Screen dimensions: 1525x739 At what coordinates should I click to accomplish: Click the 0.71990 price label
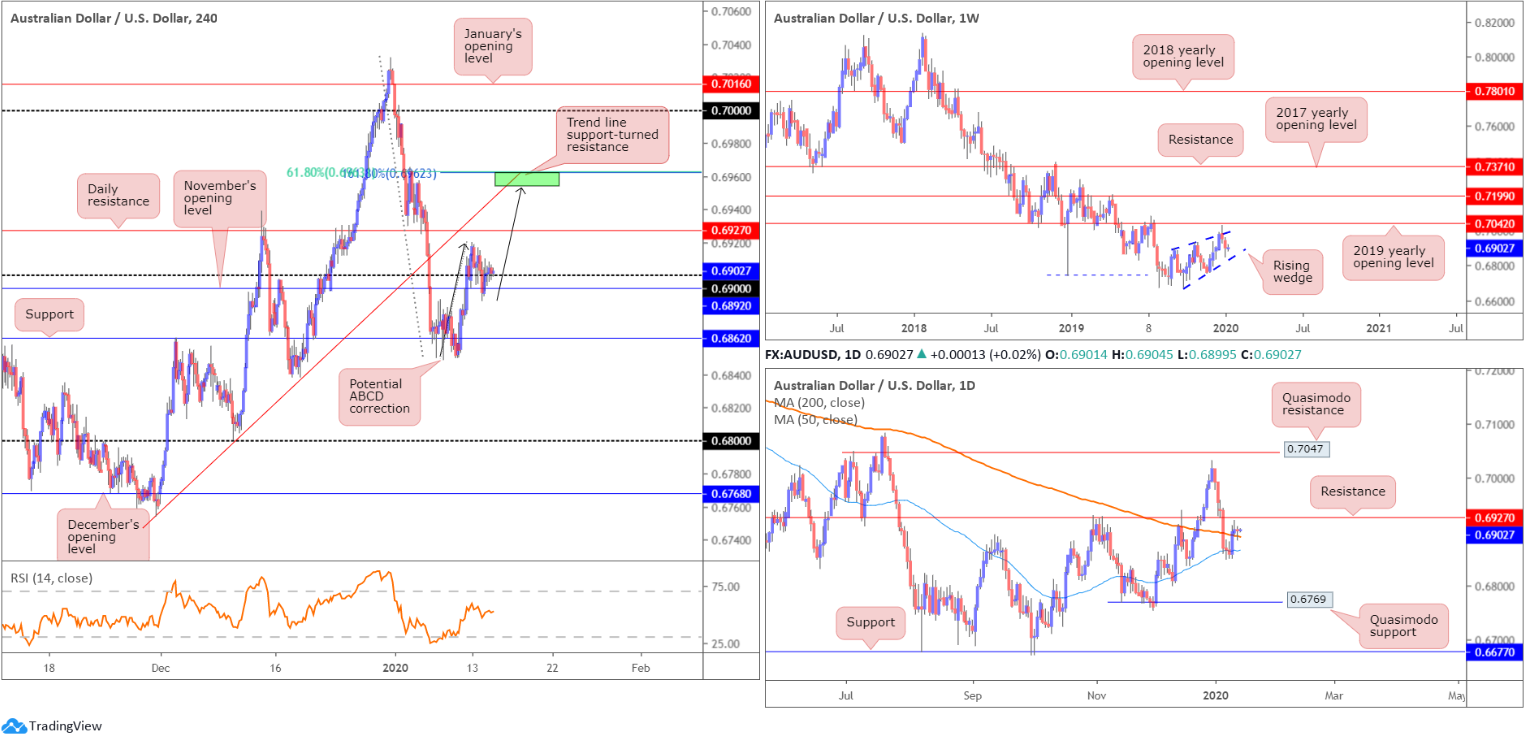click(1495, 196)
